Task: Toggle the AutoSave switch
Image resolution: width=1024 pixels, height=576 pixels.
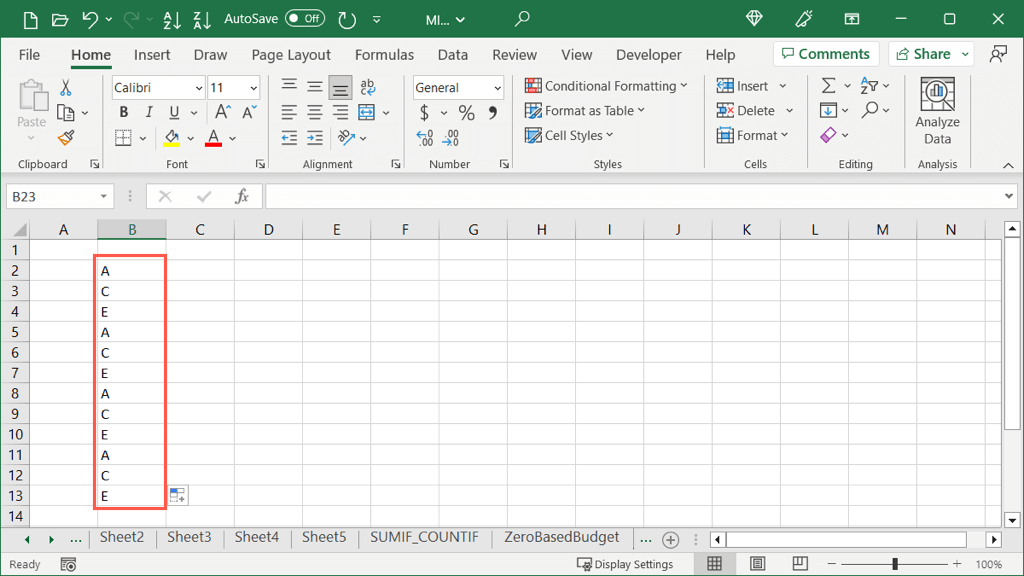Action: coord(304,19)
